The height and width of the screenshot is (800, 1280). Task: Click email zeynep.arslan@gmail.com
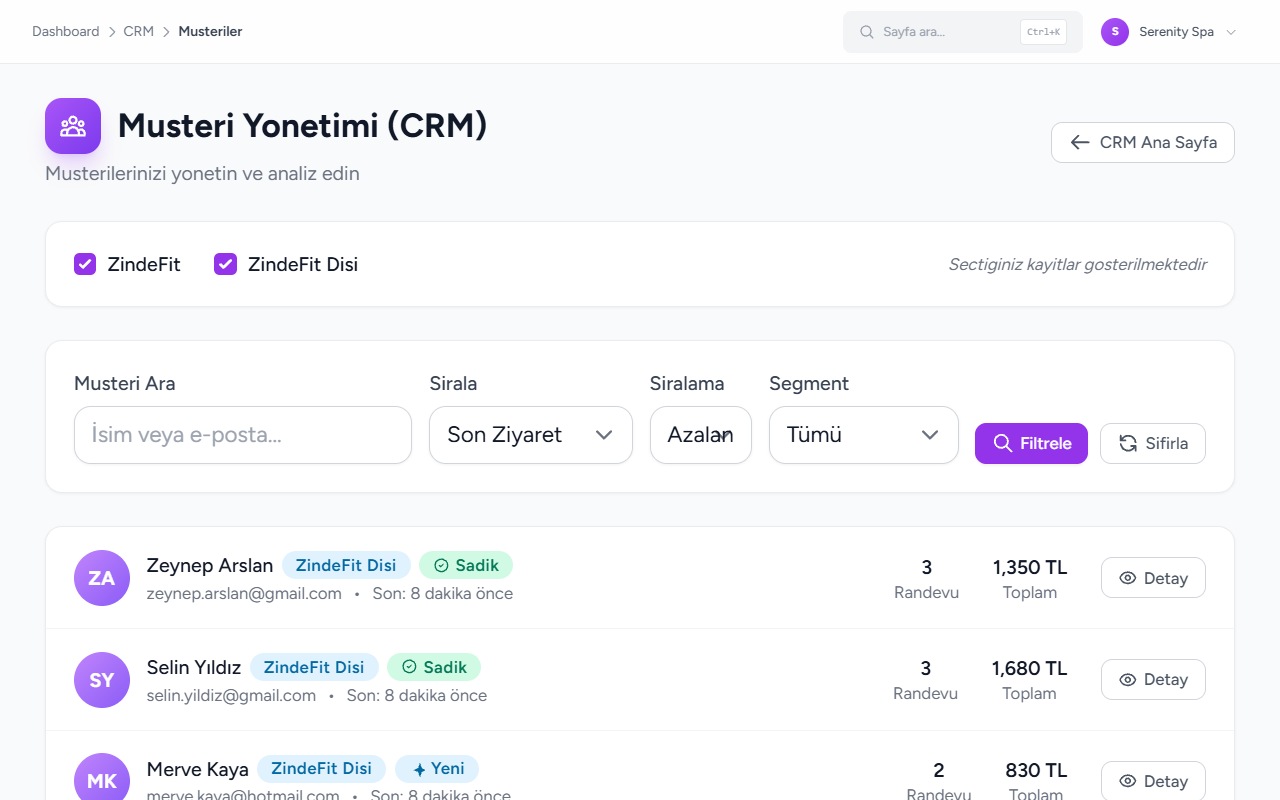click(244, 593)
